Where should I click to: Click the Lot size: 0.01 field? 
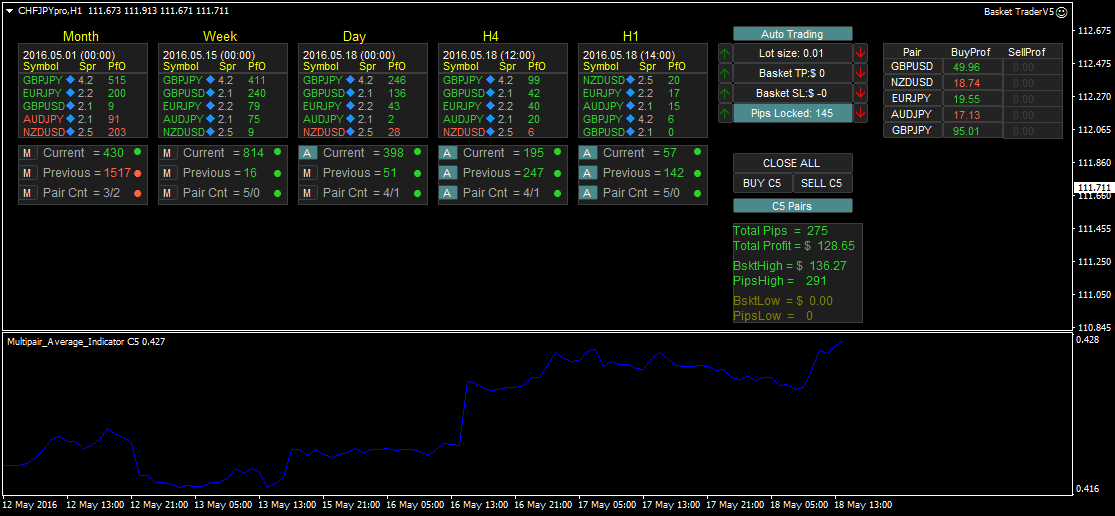pyautogui.click(x=792, y=53)
